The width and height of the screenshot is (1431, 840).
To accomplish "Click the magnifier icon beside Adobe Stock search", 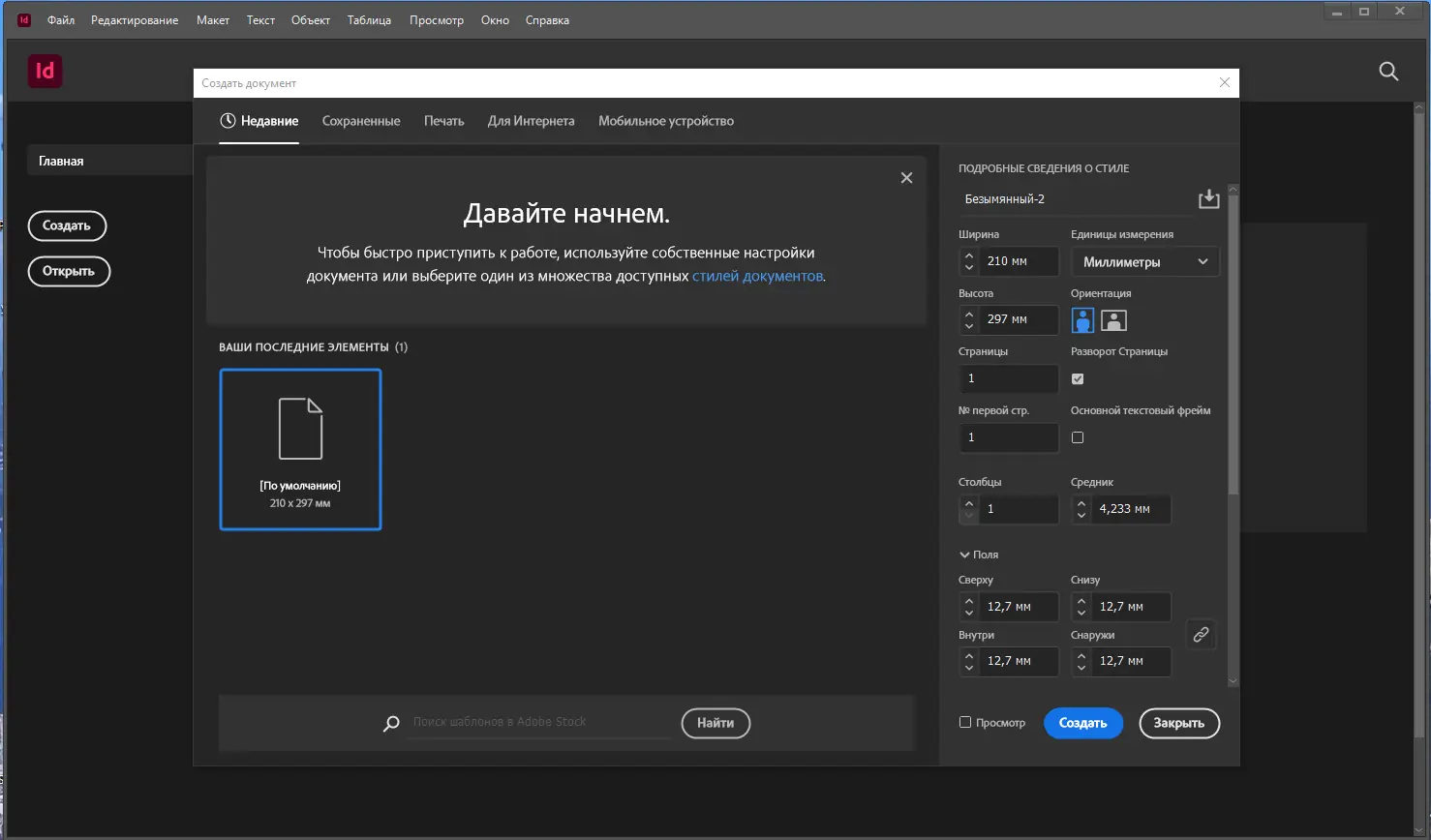I will point(391,723).
